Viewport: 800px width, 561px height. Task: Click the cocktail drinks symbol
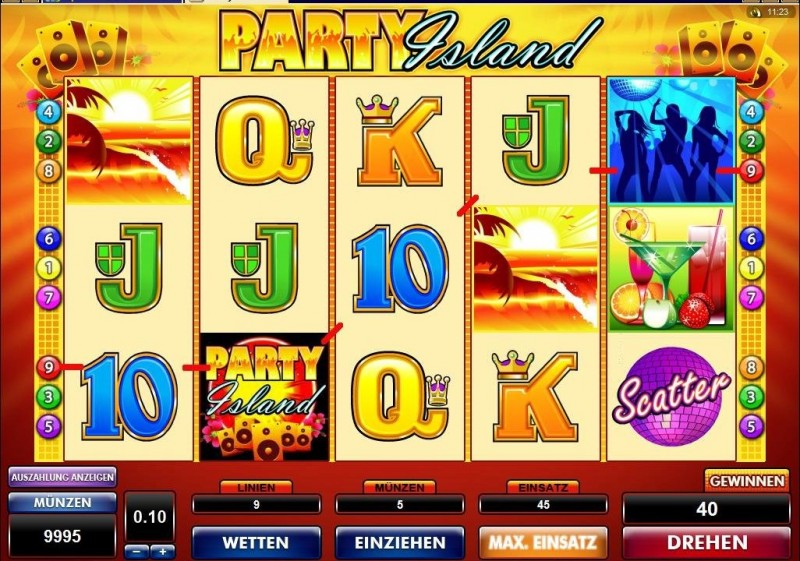pos(671,269)
